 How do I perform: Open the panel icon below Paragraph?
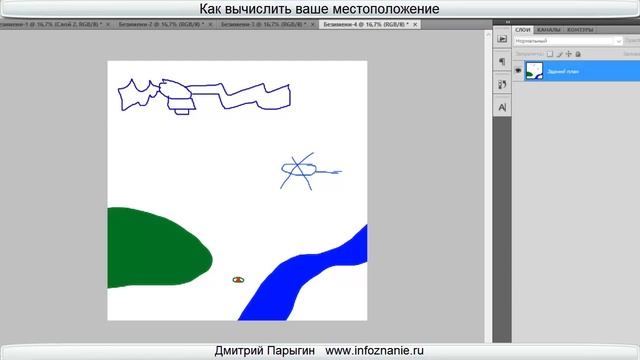coord(502,84)
